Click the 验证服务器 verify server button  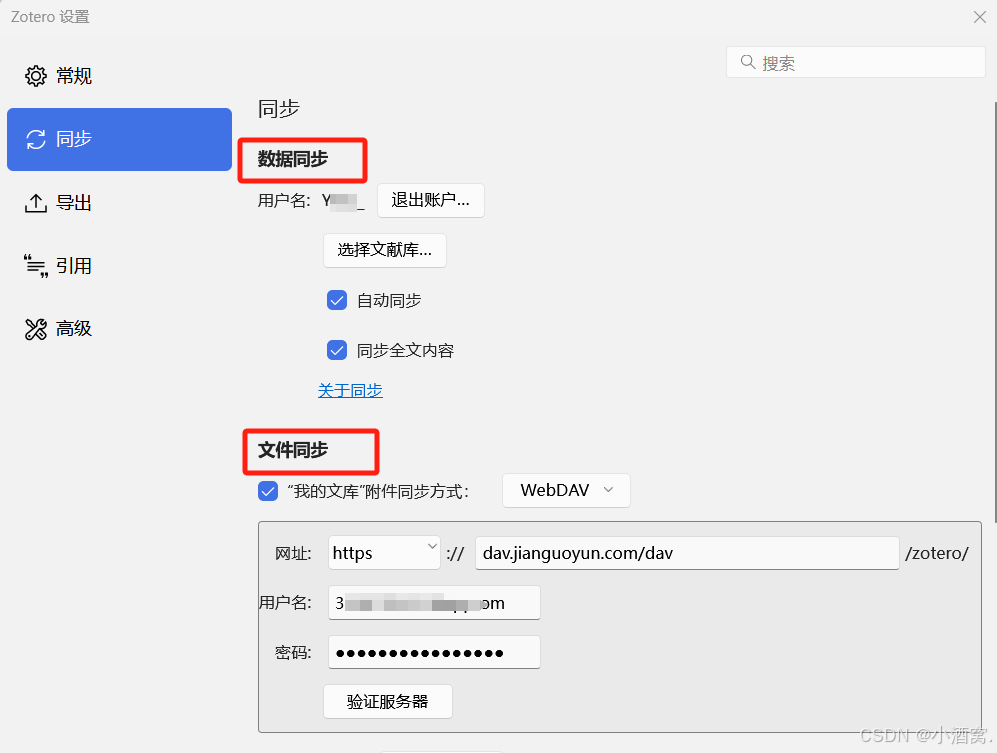coord(387,701)
